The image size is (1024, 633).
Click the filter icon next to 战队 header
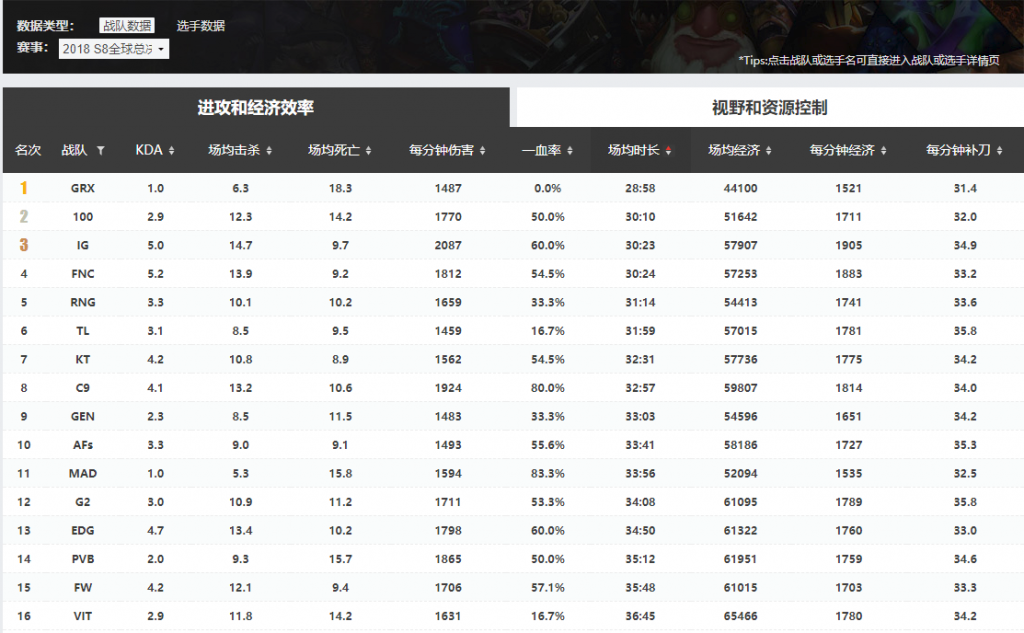tap(101, 150)
